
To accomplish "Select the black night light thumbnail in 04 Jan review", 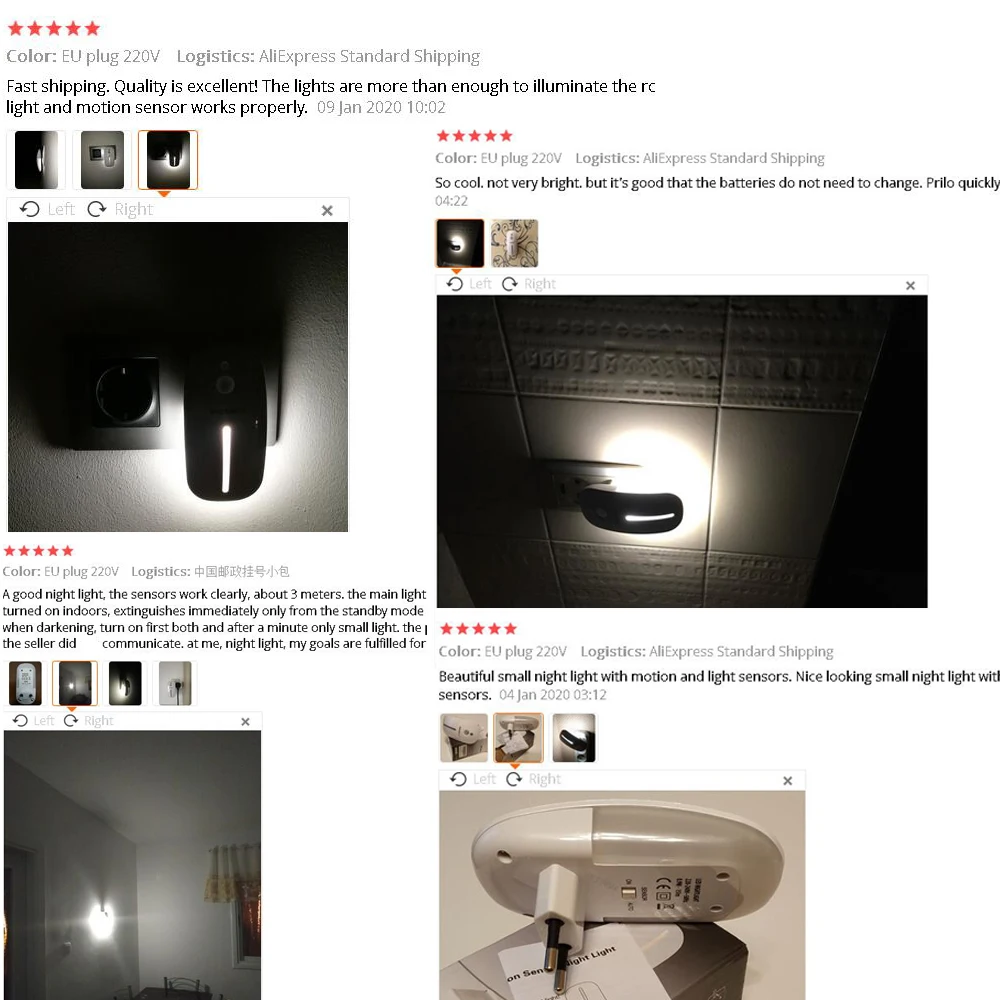I will click(573, 738).
